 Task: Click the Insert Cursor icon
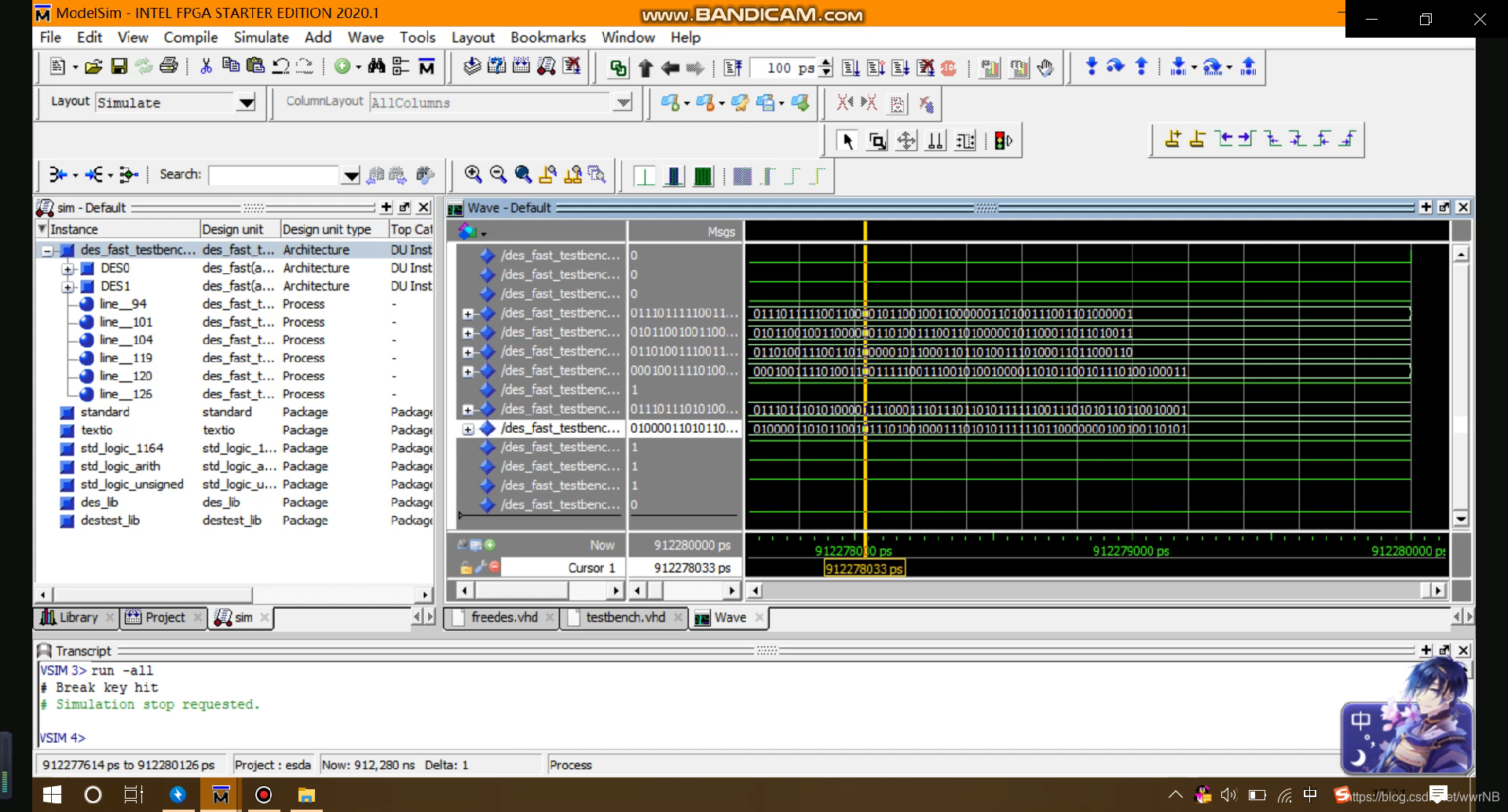[1173, 139]
